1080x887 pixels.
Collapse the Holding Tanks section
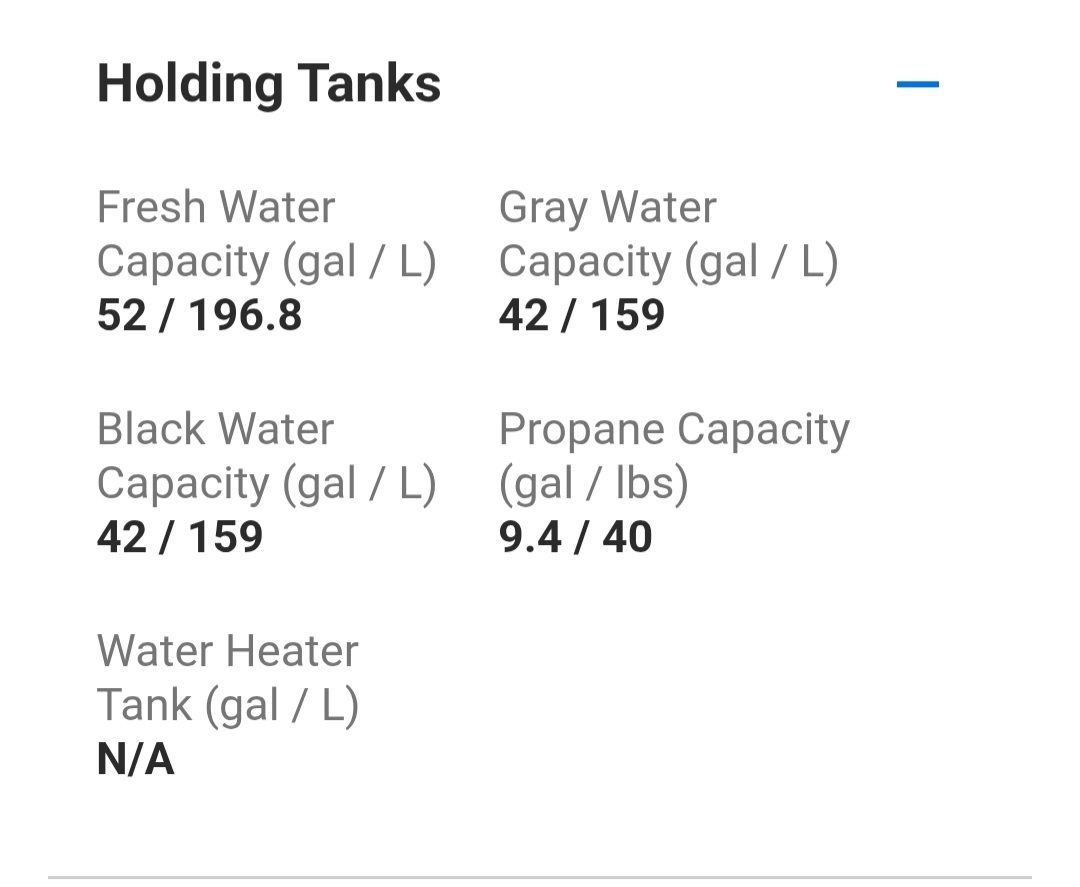pyautogui.click(x=917, y=84)
